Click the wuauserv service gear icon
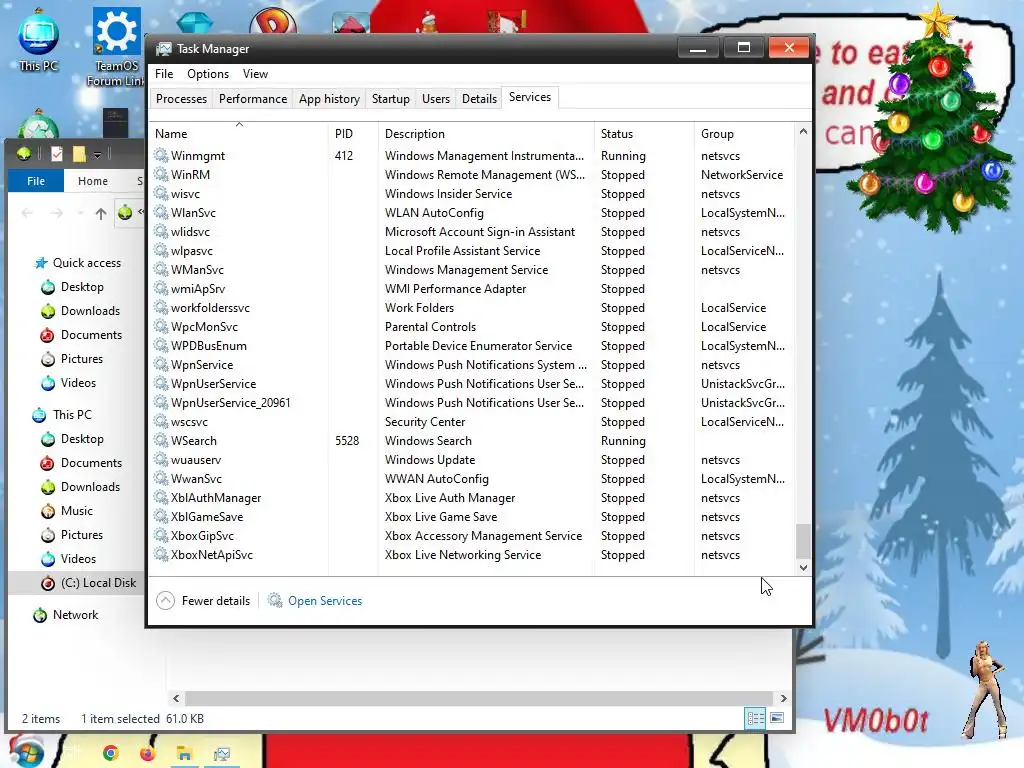The height and width of the screenshot is (768, 1024). pos(161,460)
